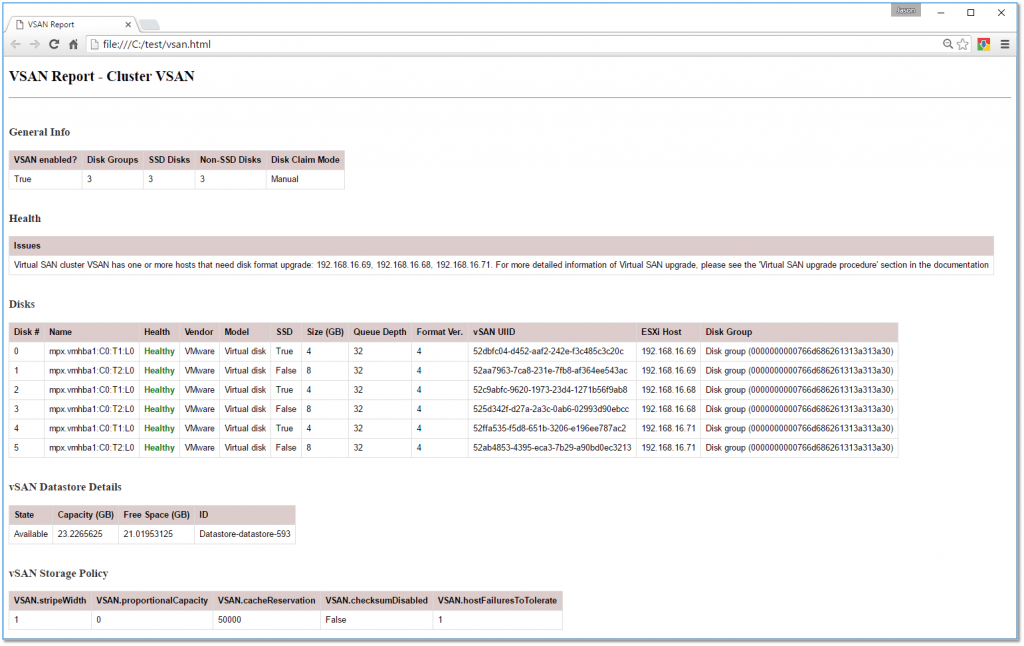Click the VSAN.hostFailuresToTolerate column header
Viewport: 1024px width, 646px height.
[497, 601]
